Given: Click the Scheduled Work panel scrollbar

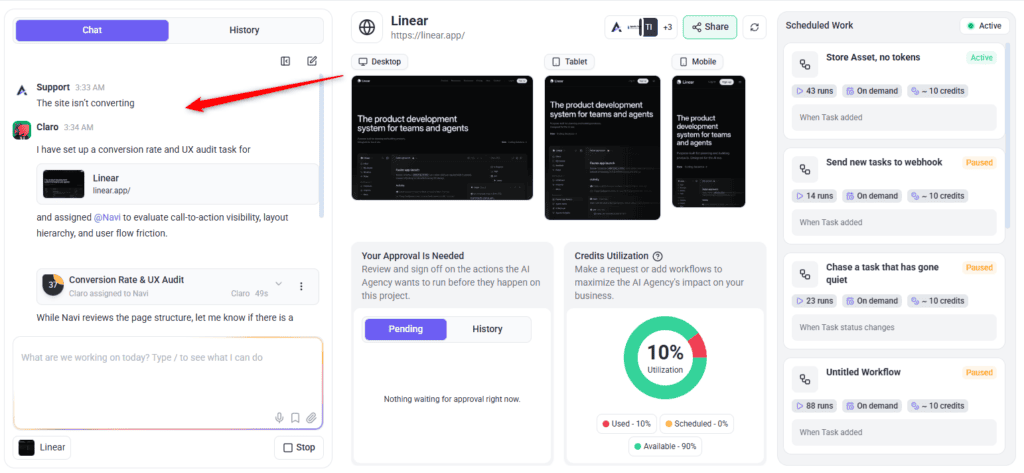Looking at the screenshot, I should (x=1009, y=137).
